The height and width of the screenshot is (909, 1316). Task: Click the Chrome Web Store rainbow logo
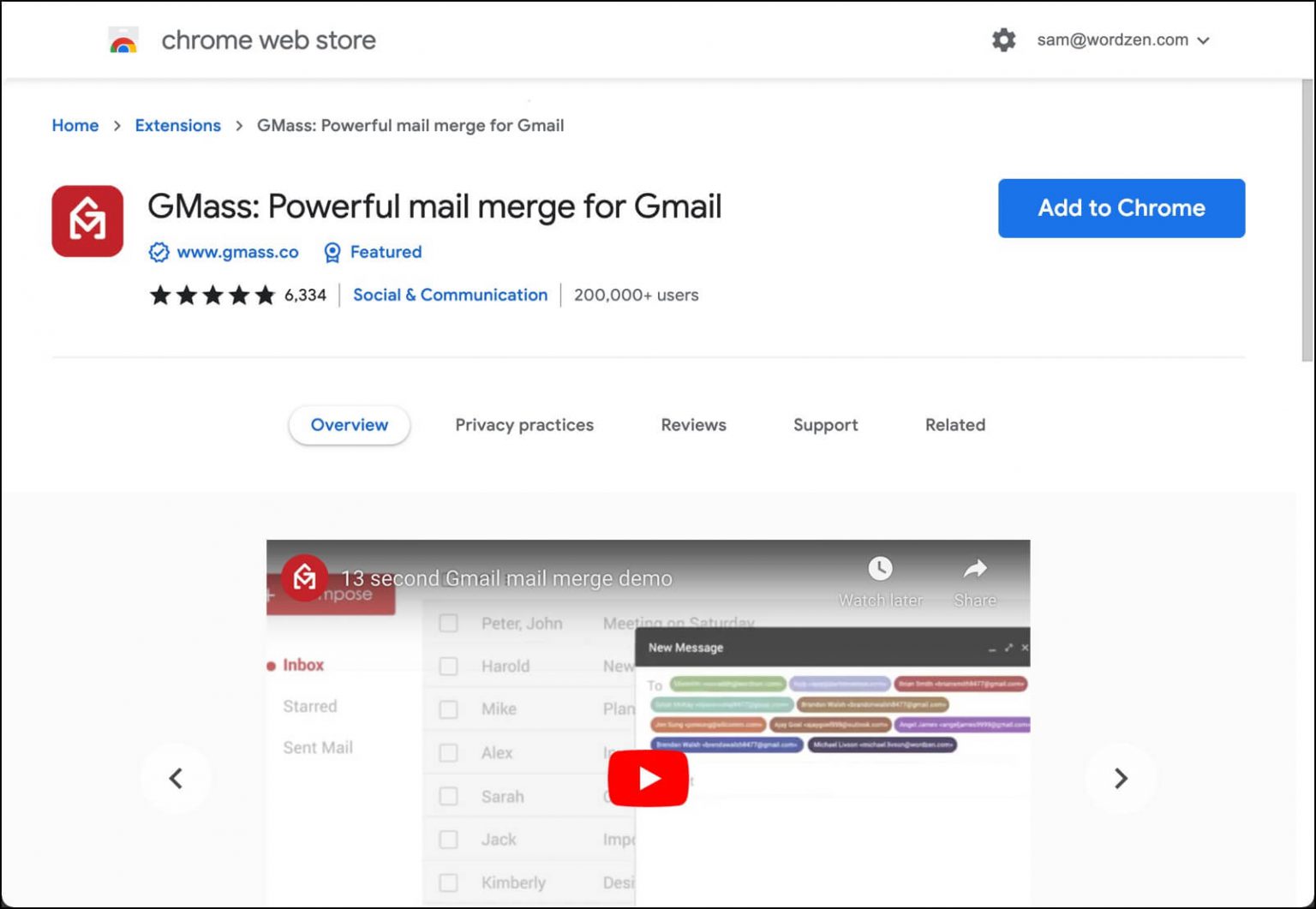click(x=123, y=40)
